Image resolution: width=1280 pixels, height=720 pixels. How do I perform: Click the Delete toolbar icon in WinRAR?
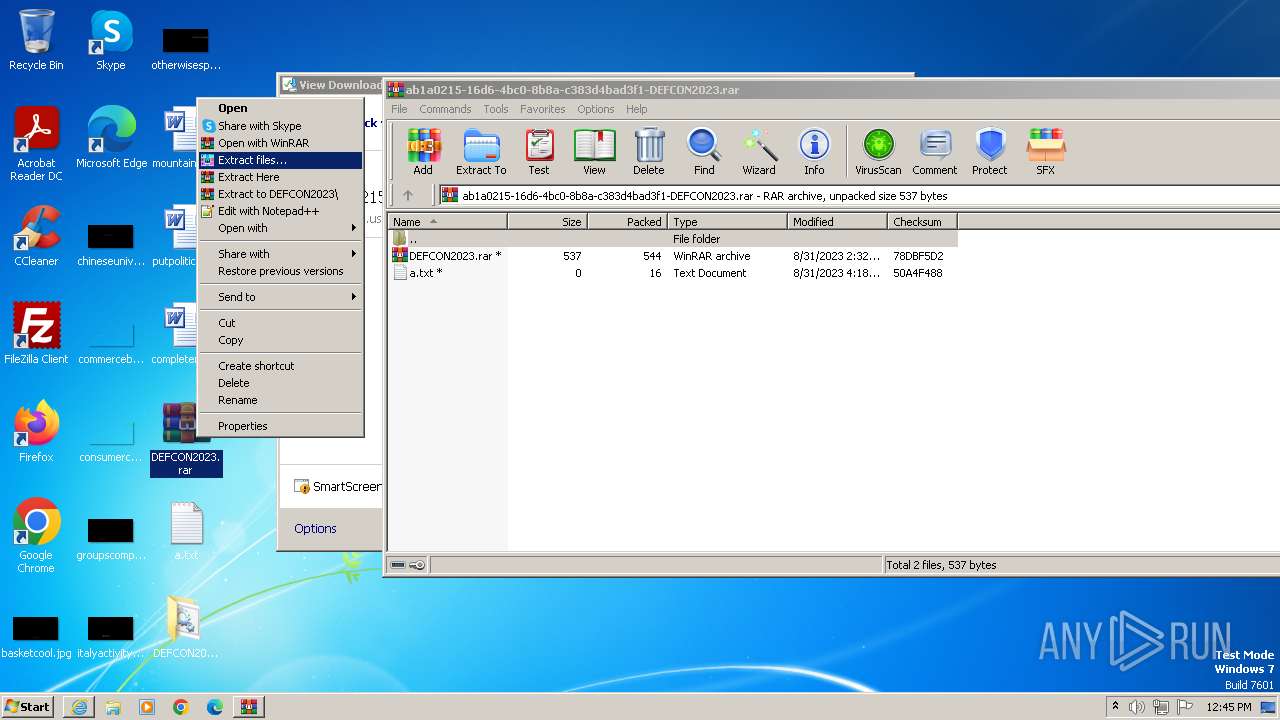coord(649,152)
